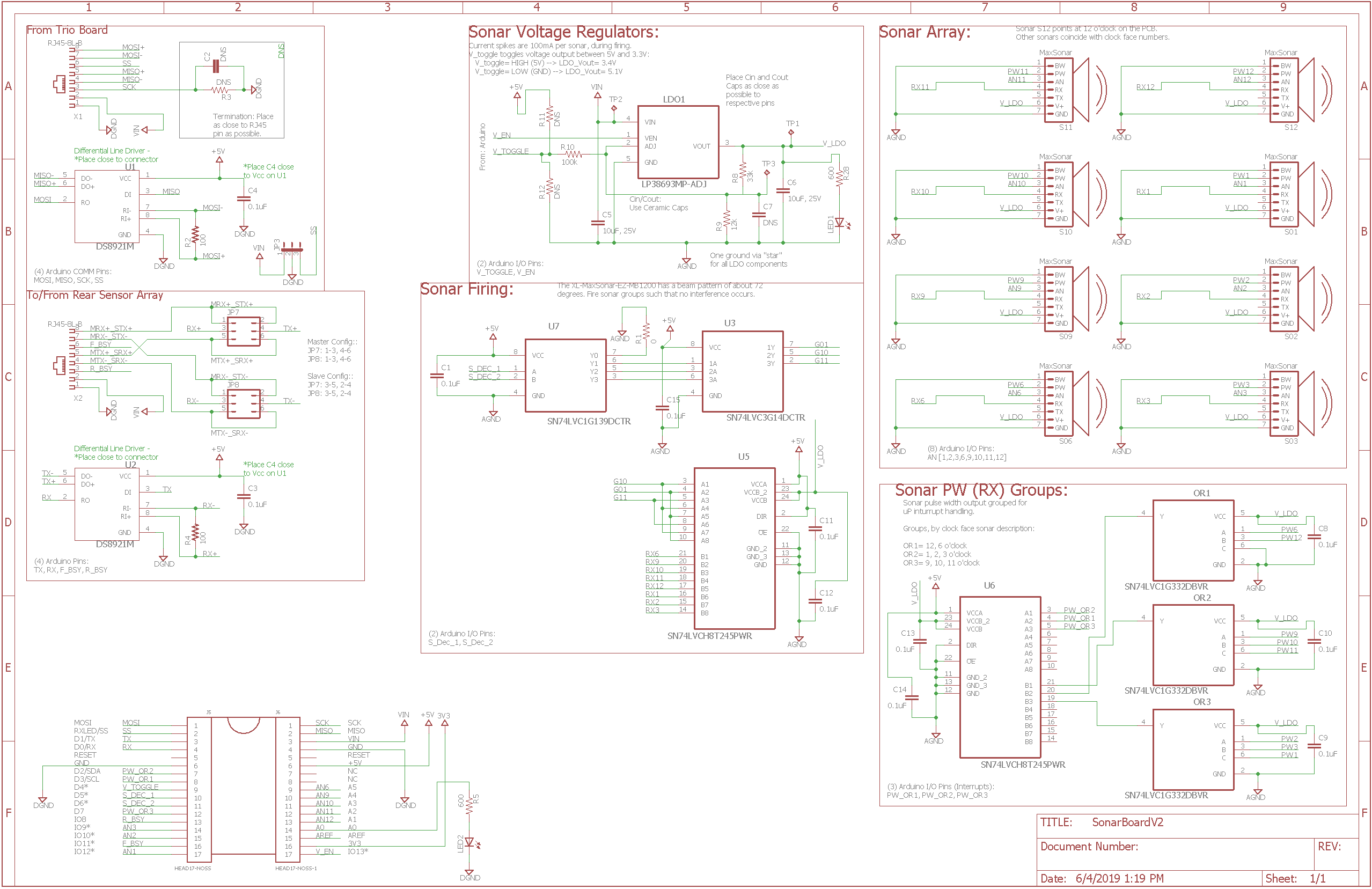Image resolution: width=1372 pixels, height=889 pixels.
Task: Select the RX11 label beside S11
Action: pyautogui.click(x=920, y=87)
